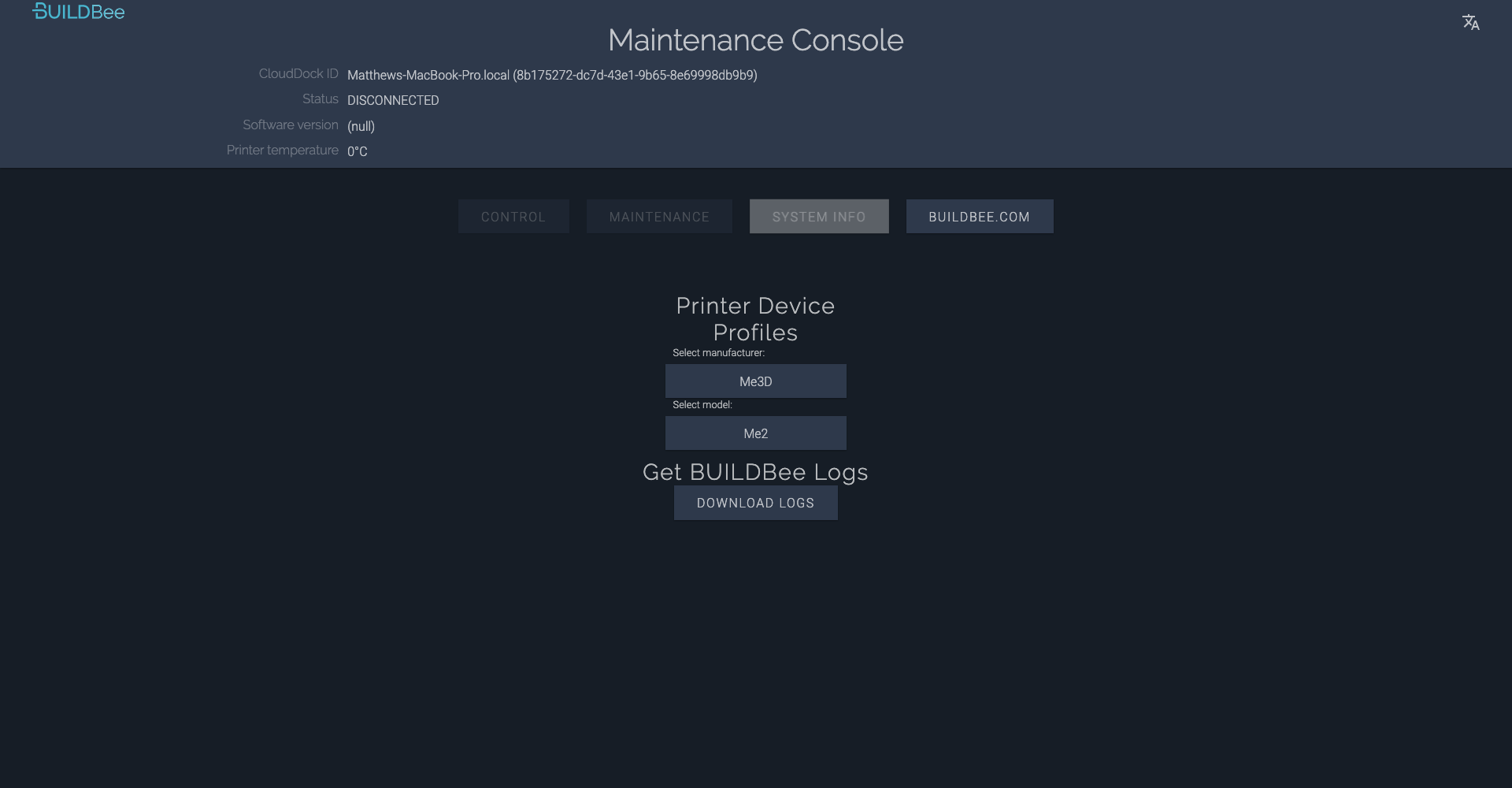This screenshot has width=1512, height=788.
Task: Click the Printer Device Profiles heading
Action: pos(756,319)
